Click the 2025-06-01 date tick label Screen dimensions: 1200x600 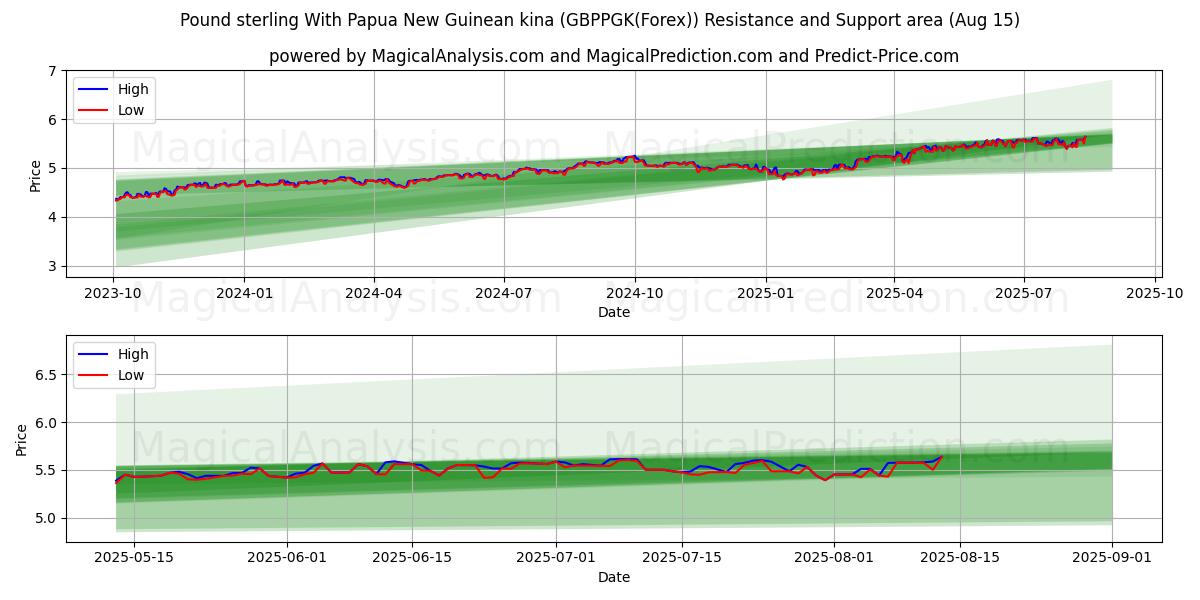click(x=288, y=559)
